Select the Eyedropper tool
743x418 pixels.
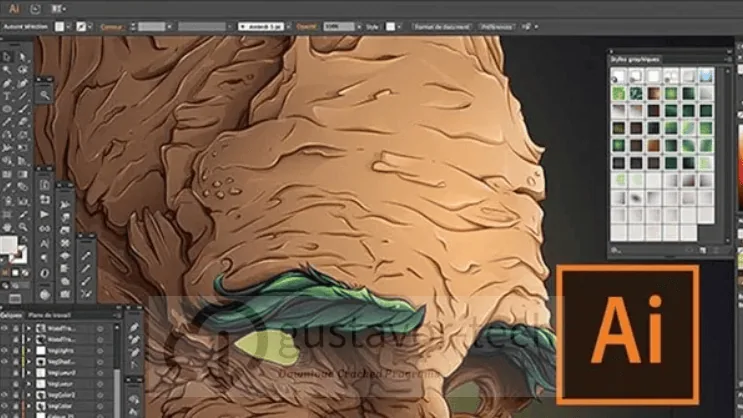7,187
